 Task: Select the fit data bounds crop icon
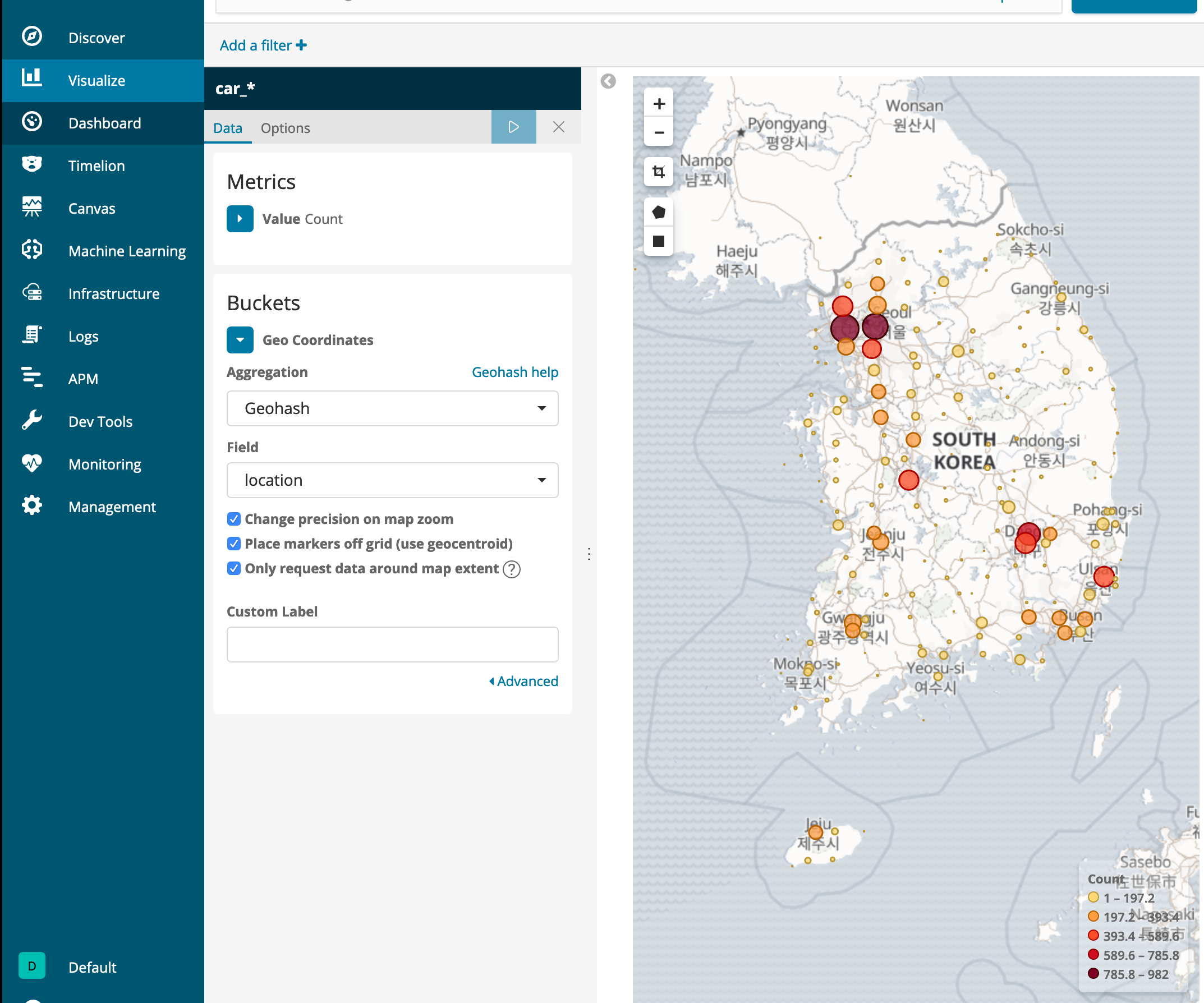[x=659, y=171]
